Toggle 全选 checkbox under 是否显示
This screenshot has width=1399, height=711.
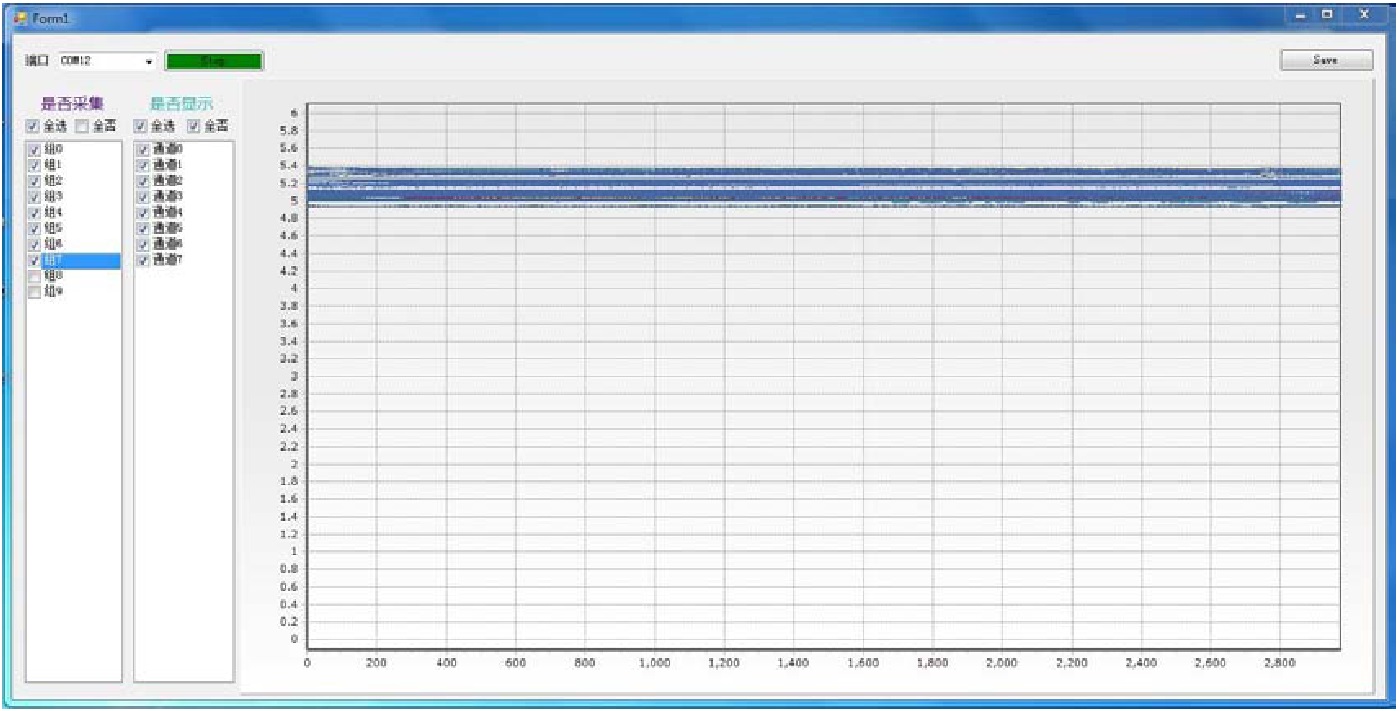141,127
